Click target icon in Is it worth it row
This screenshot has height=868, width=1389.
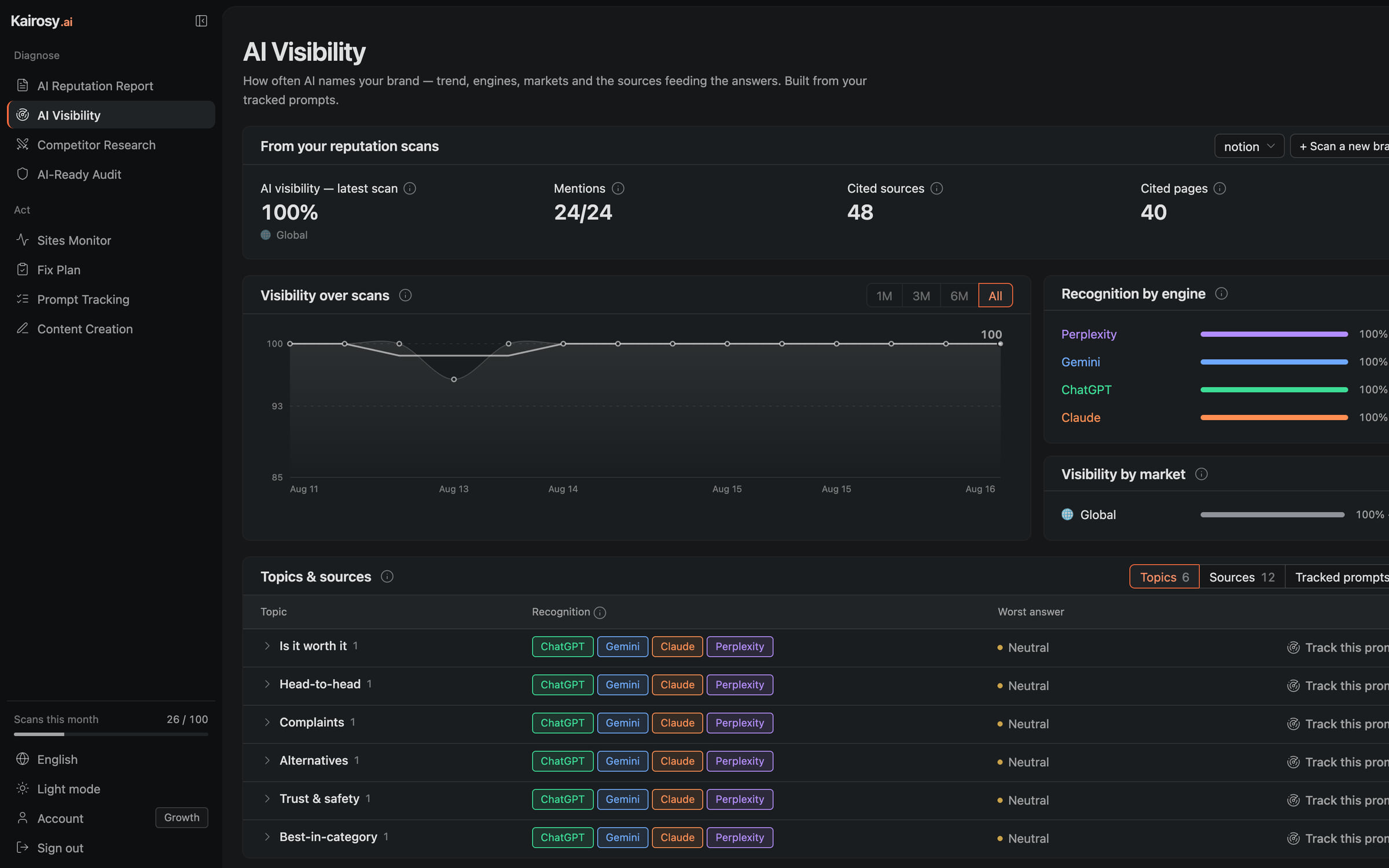(1294, 648)
